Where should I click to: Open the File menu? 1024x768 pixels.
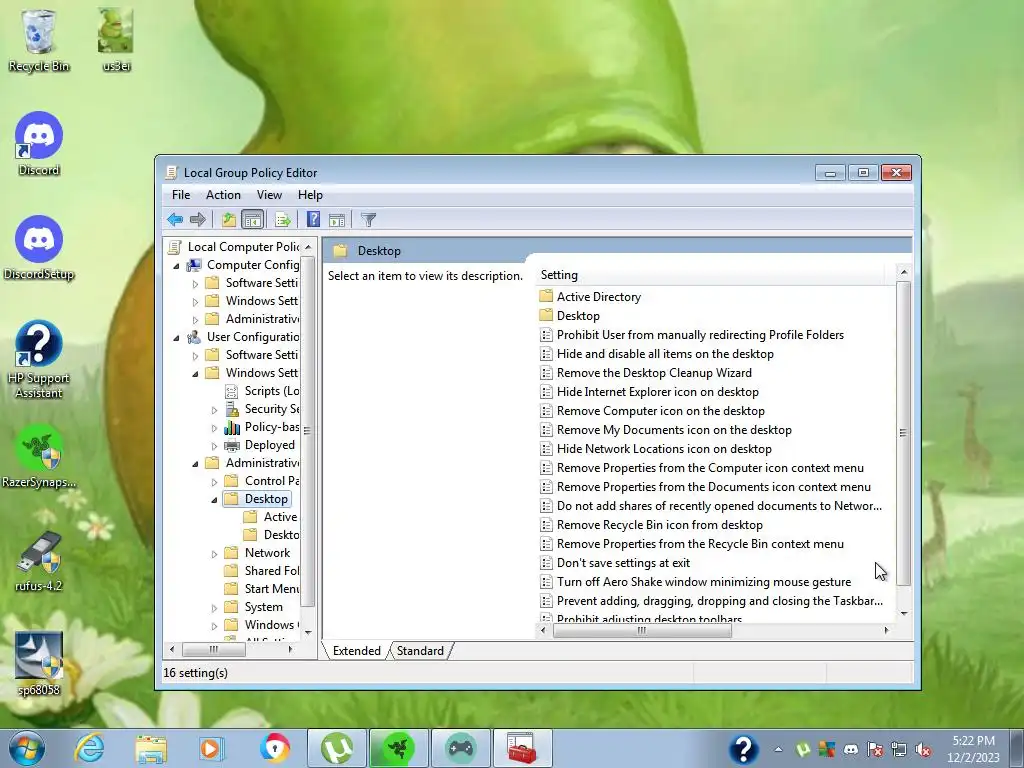[181, 195]
